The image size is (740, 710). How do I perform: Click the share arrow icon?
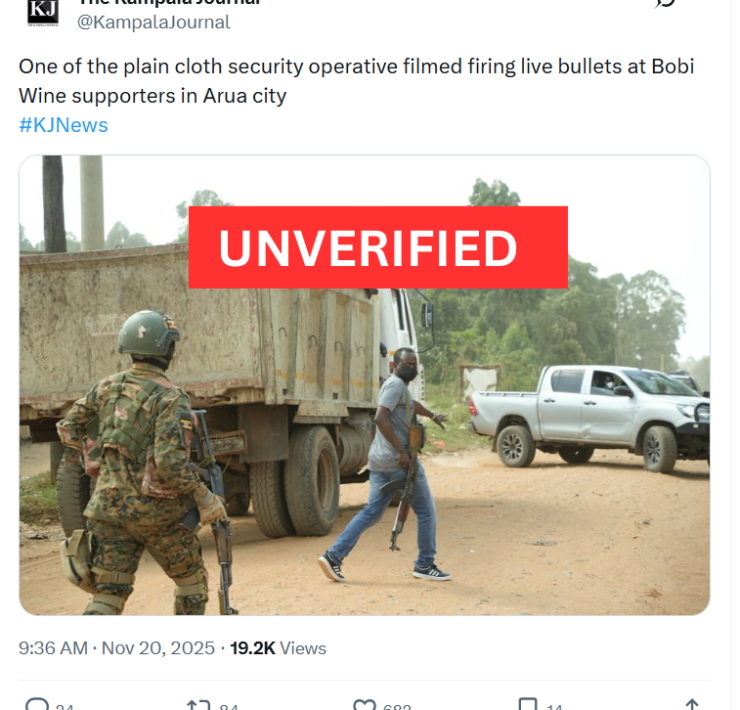(691, 704)
